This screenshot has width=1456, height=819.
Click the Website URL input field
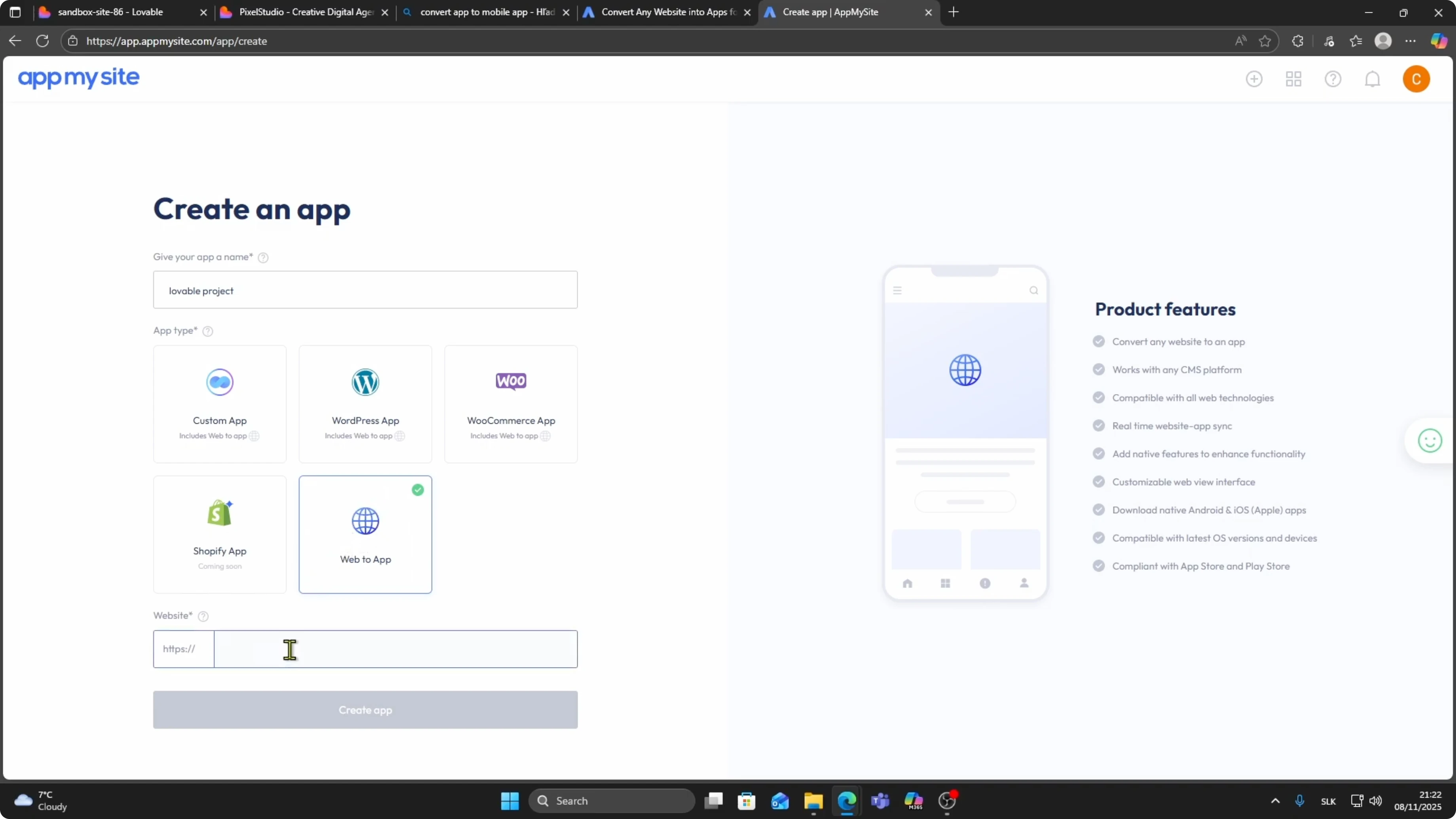tap(396, 649)
